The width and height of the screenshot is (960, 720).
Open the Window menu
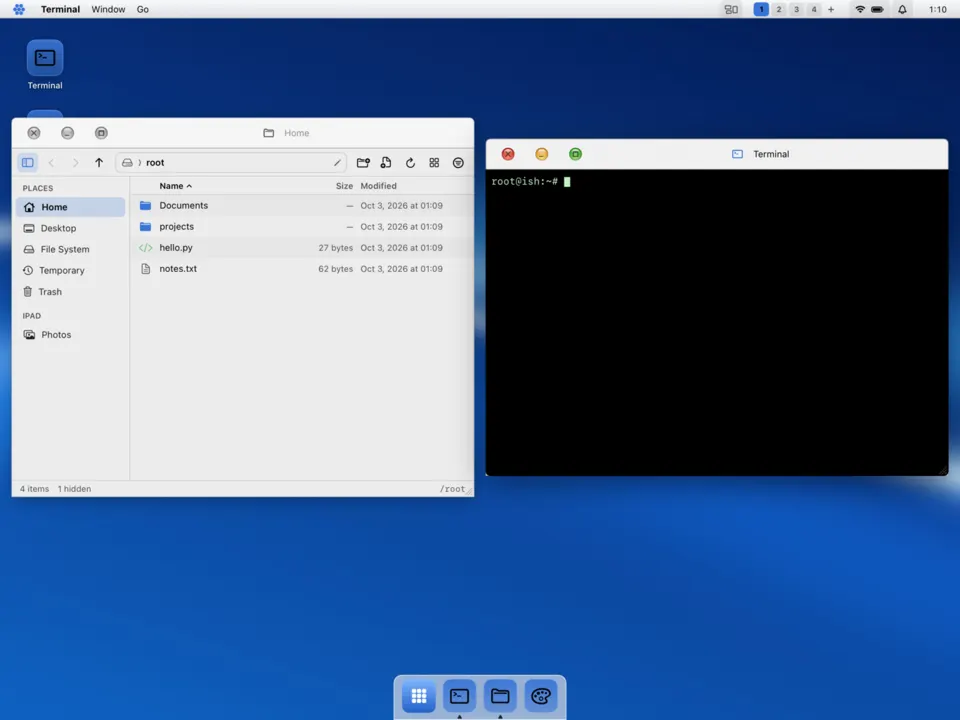pos(108,9)
